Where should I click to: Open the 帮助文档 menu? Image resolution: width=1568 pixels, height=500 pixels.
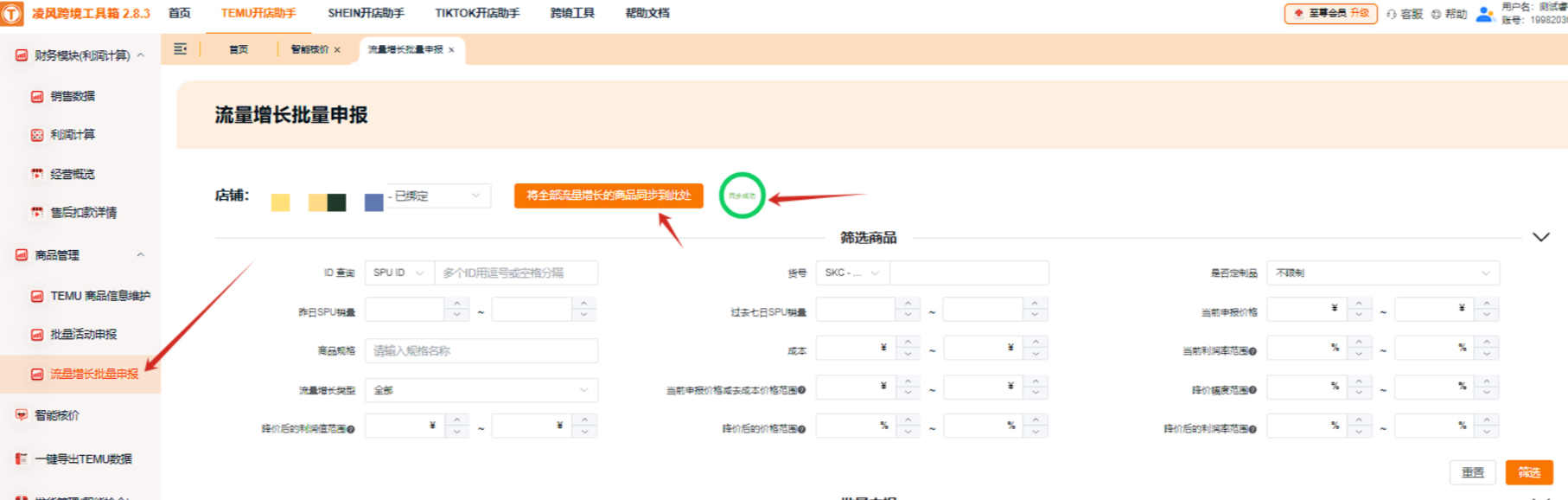pos(647,13)
